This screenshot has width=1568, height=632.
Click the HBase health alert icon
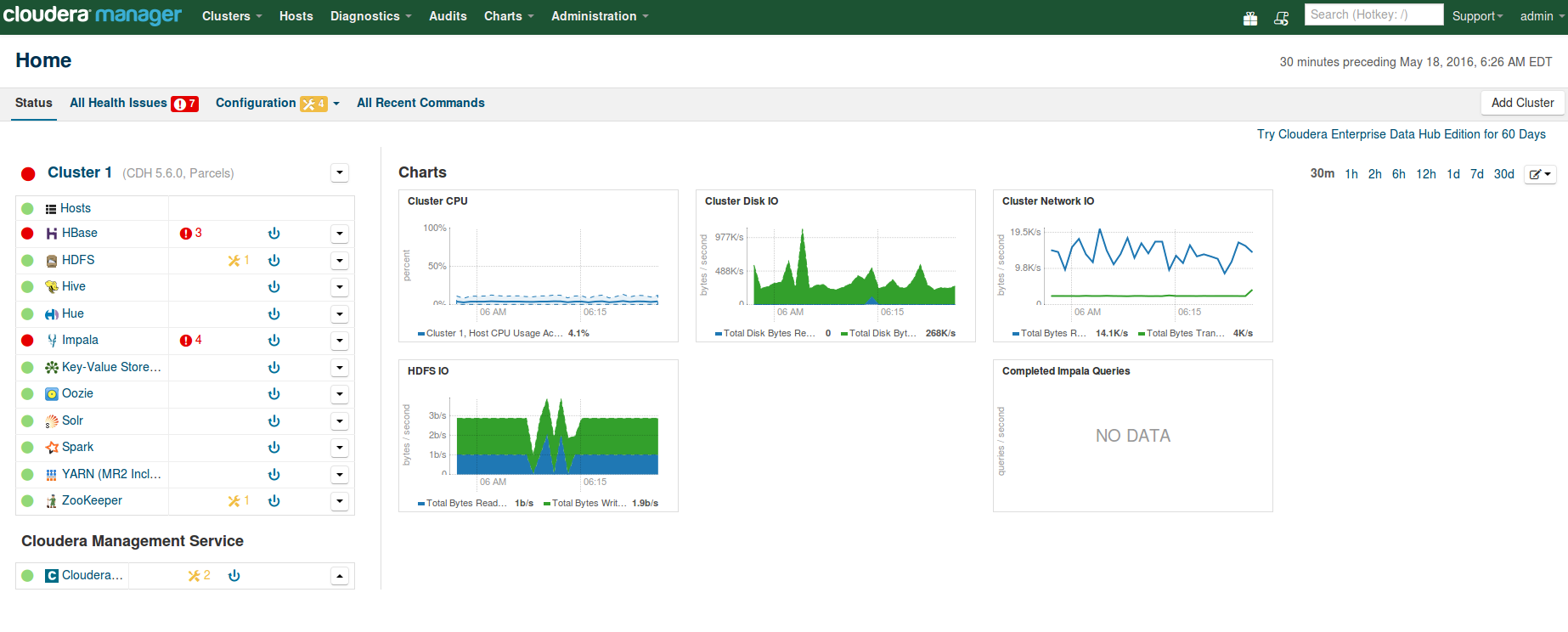click(x=186, y=234)
